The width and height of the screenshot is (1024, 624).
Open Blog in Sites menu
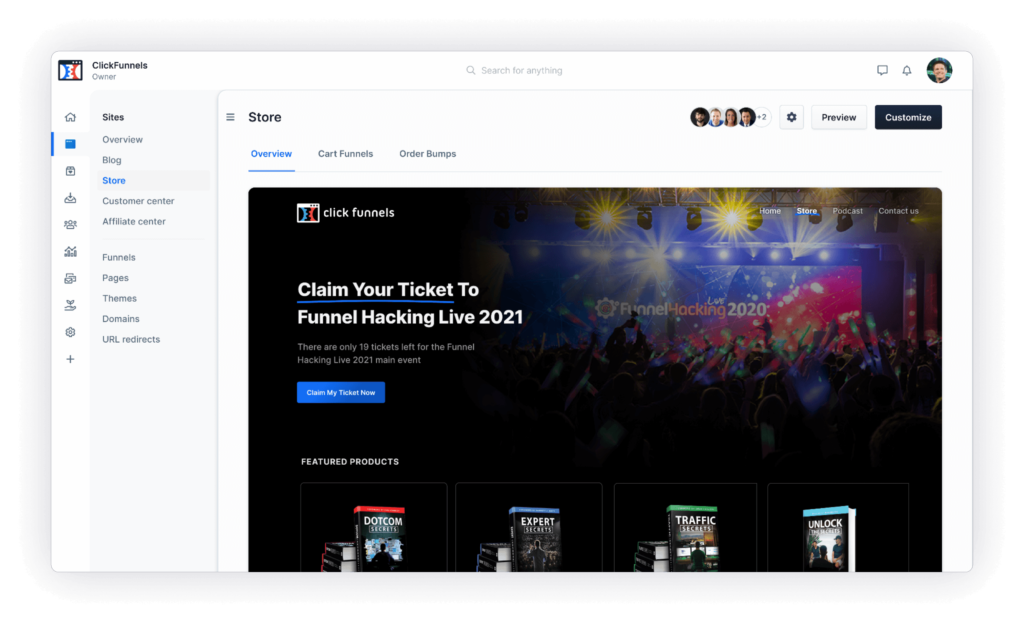(112, 160)
